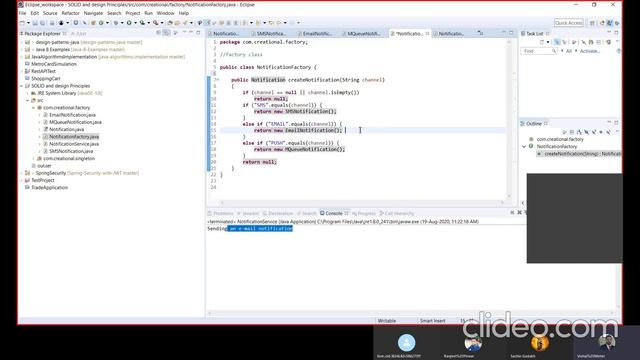Open the Search view tab
Screen dimensions: 640x360
pos(307,213)
